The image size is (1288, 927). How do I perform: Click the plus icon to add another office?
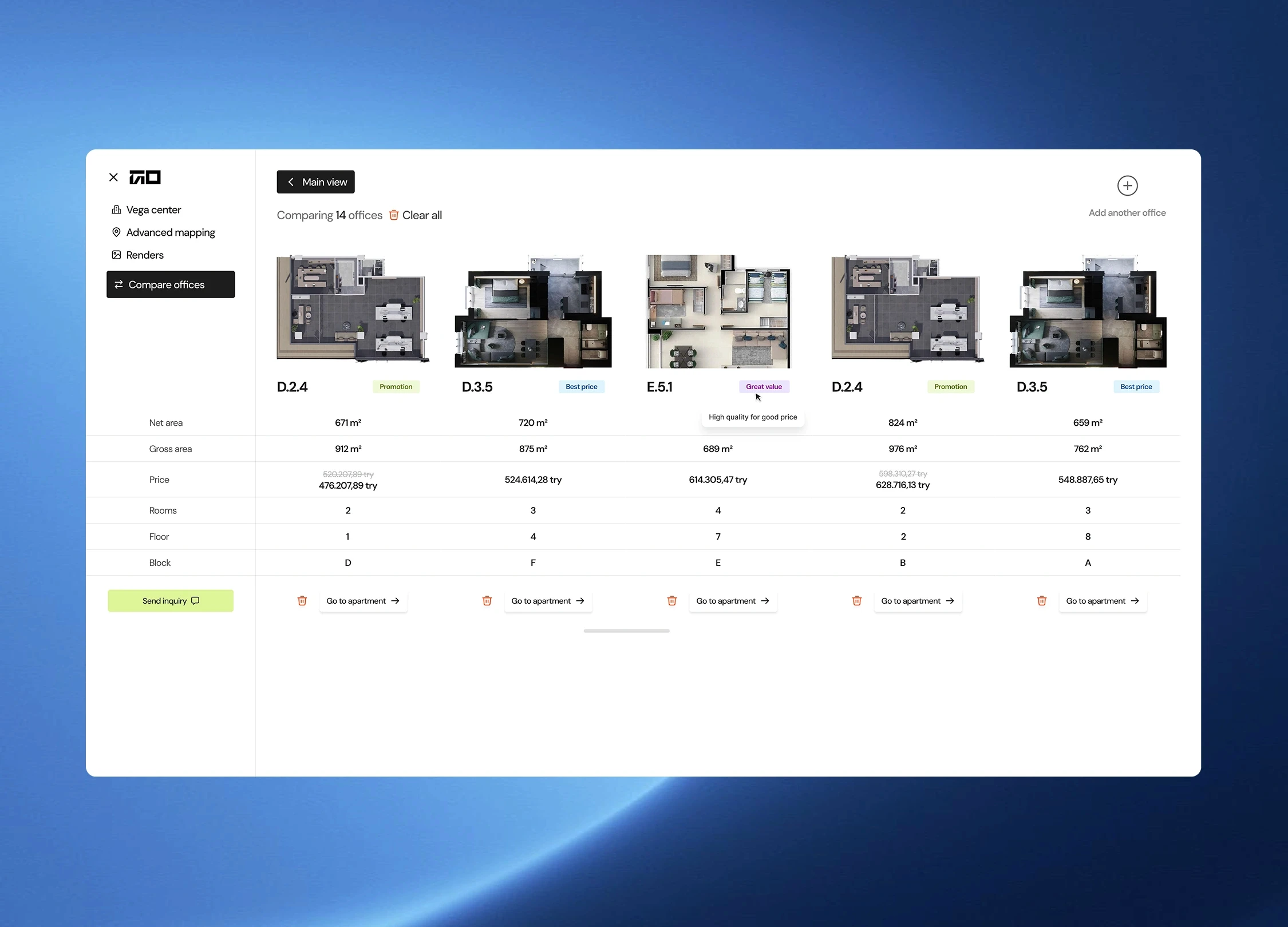[x=1127, y=185]
